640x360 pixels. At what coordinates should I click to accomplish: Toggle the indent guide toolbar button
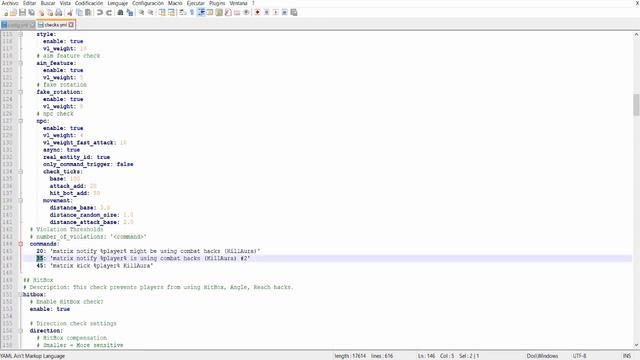click(201, 13)
